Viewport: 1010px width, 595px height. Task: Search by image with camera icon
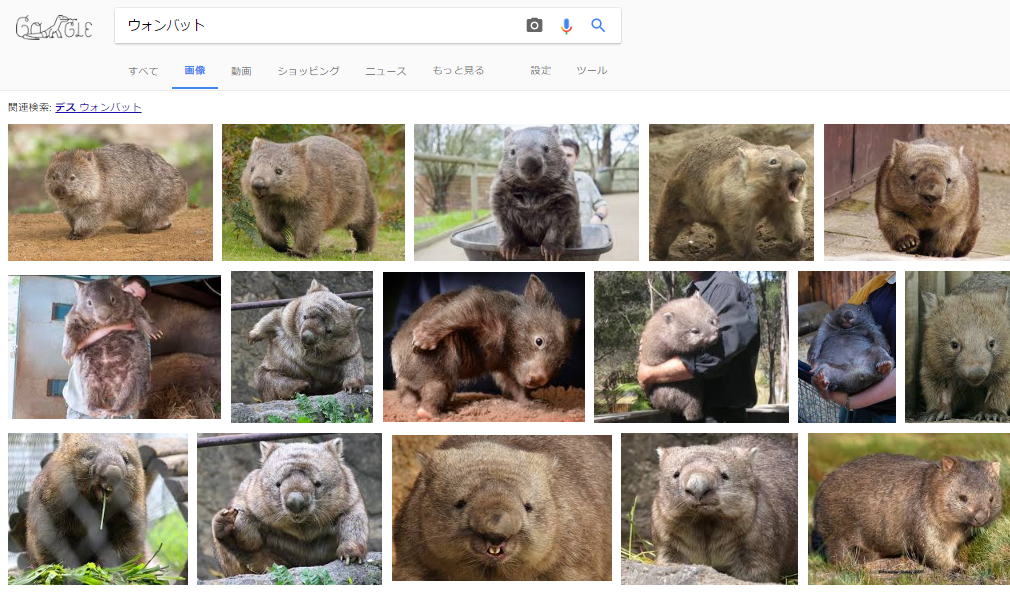click(x=534, y=25)
